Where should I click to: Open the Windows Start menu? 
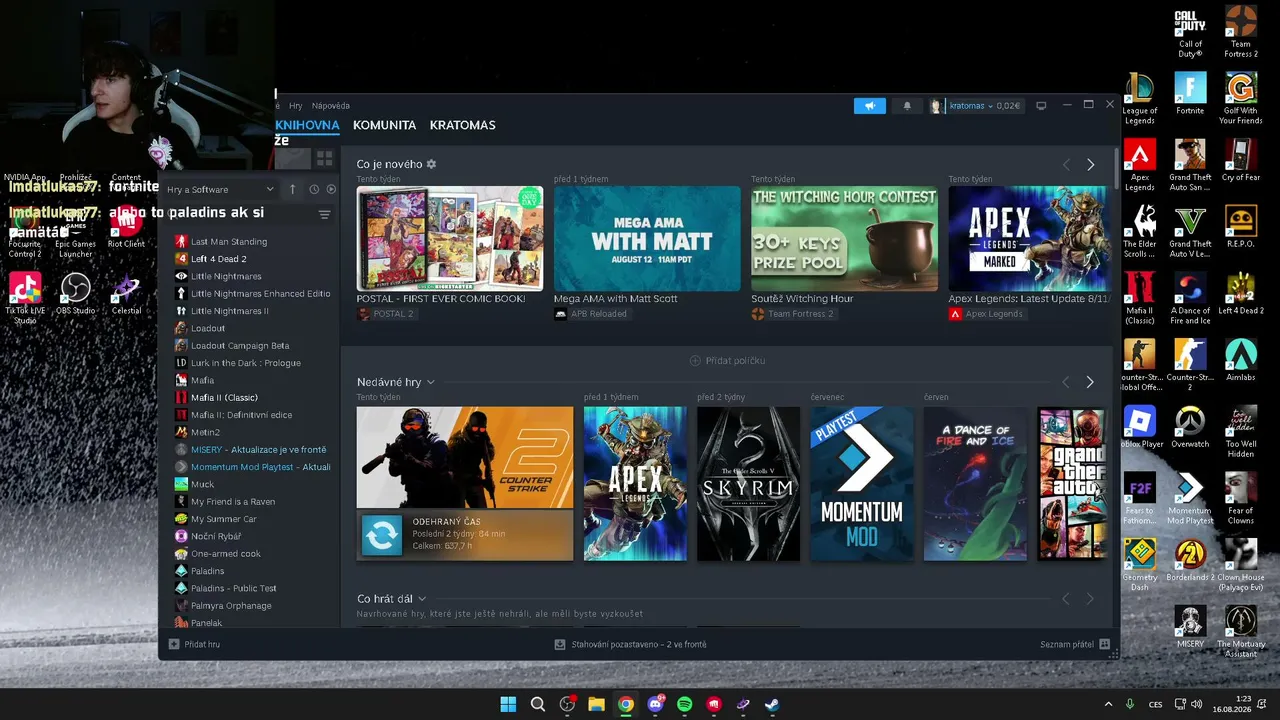click(x=508, y=704)
